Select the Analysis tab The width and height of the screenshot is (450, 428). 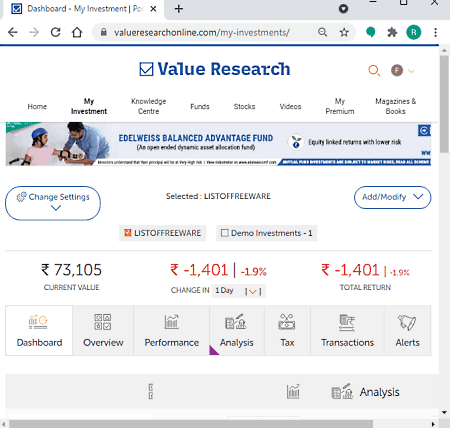click(x=237, y=330)
